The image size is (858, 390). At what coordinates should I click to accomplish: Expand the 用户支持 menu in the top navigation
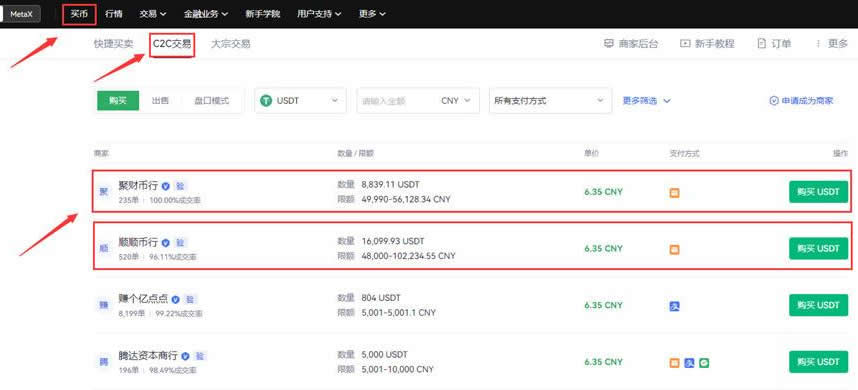(319, 14)
